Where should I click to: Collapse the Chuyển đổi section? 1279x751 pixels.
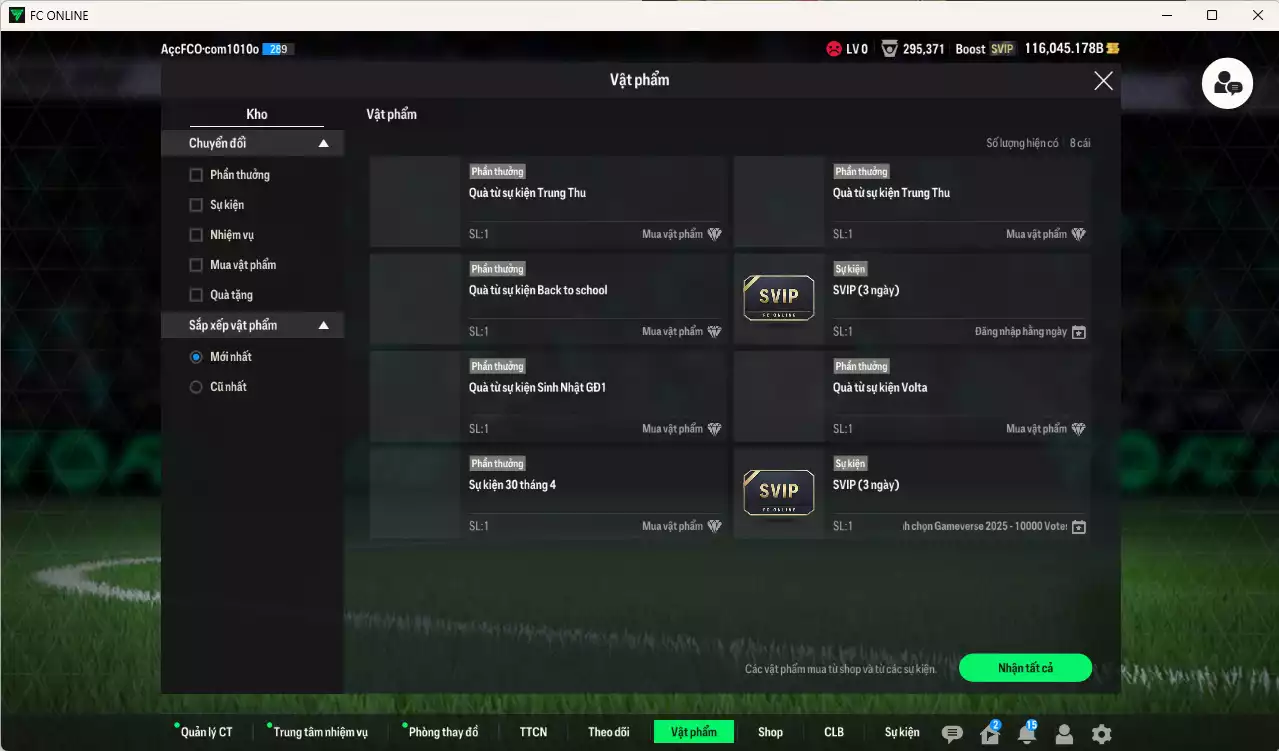point(323,144)
